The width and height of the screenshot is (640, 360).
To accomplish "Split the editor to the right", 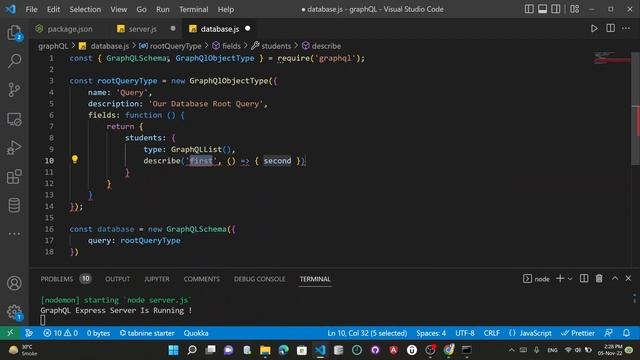I will click(610, 29).
